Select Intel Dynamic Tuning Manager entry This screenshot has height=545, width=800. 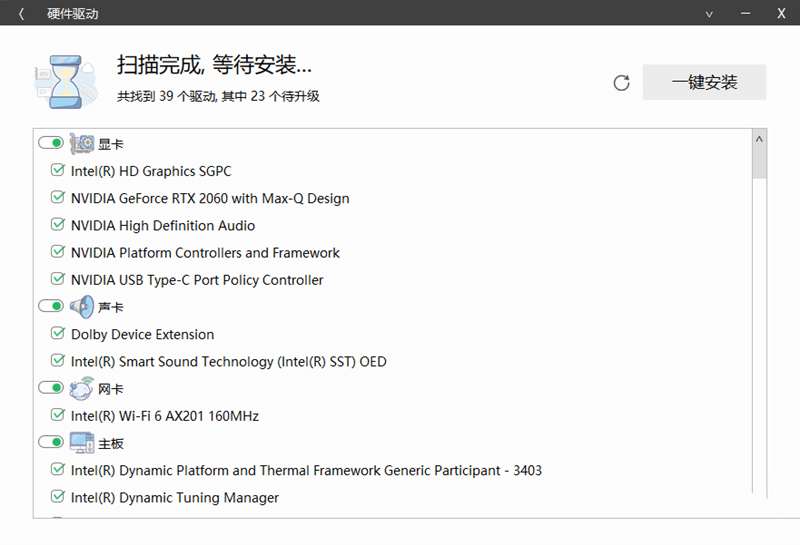click(174, 498)
